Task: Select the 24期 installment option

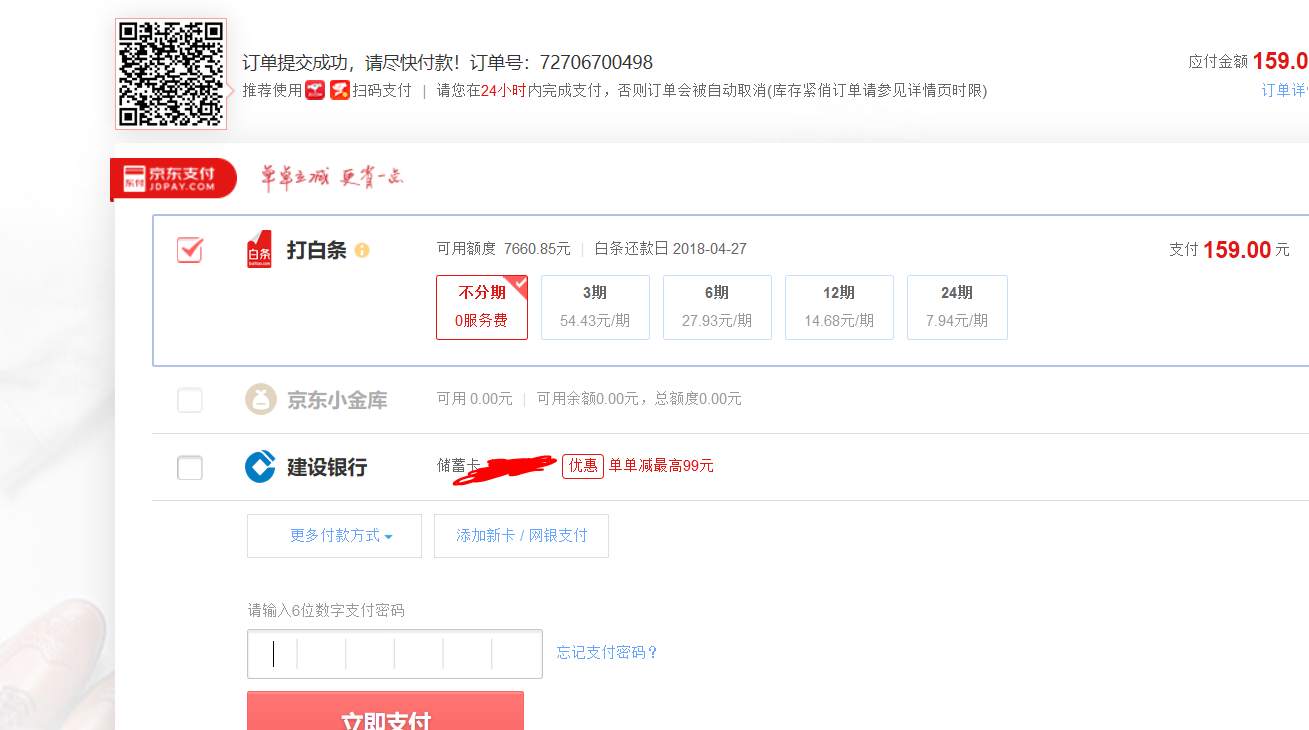Action: click(x=957, y=307)
